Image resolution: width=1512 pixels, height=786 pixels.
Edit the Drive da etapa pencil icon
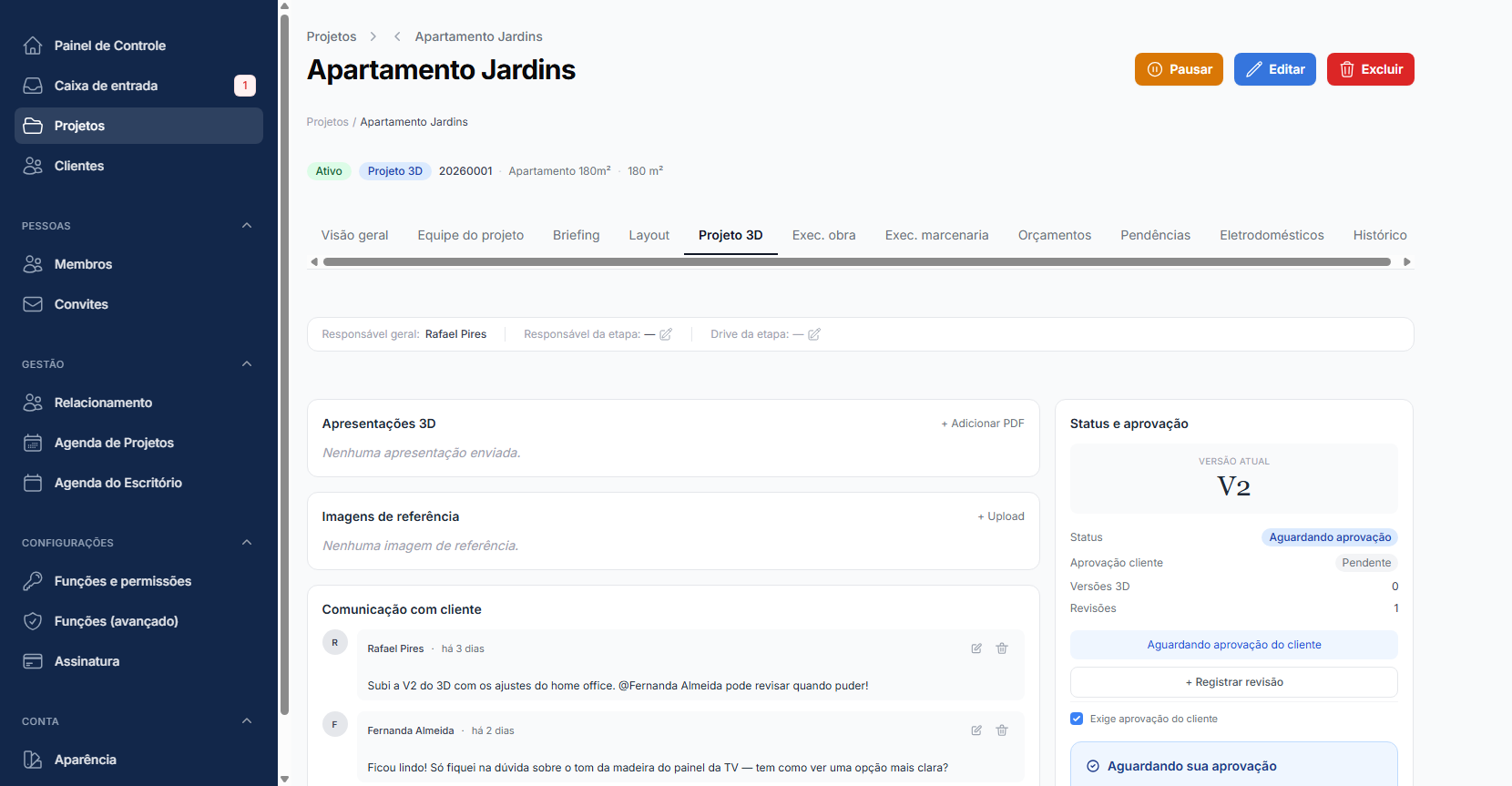pos(814,334)
